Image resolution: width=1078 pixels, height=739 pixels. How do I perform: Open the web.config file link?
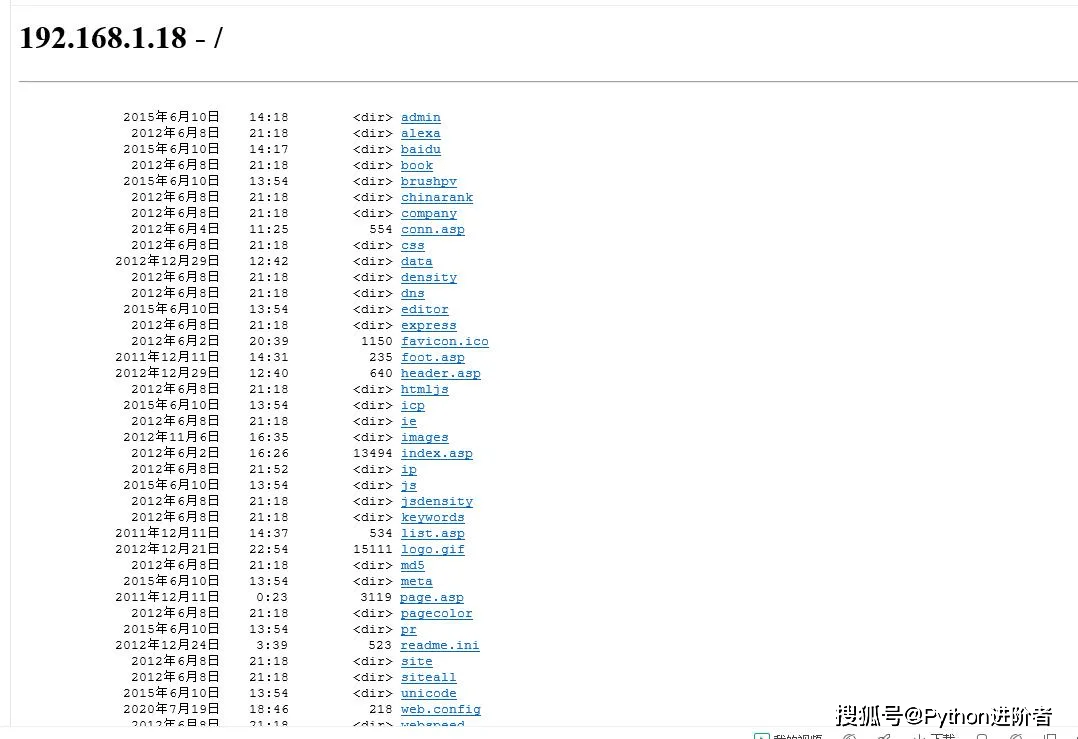[x=441, y=709]
